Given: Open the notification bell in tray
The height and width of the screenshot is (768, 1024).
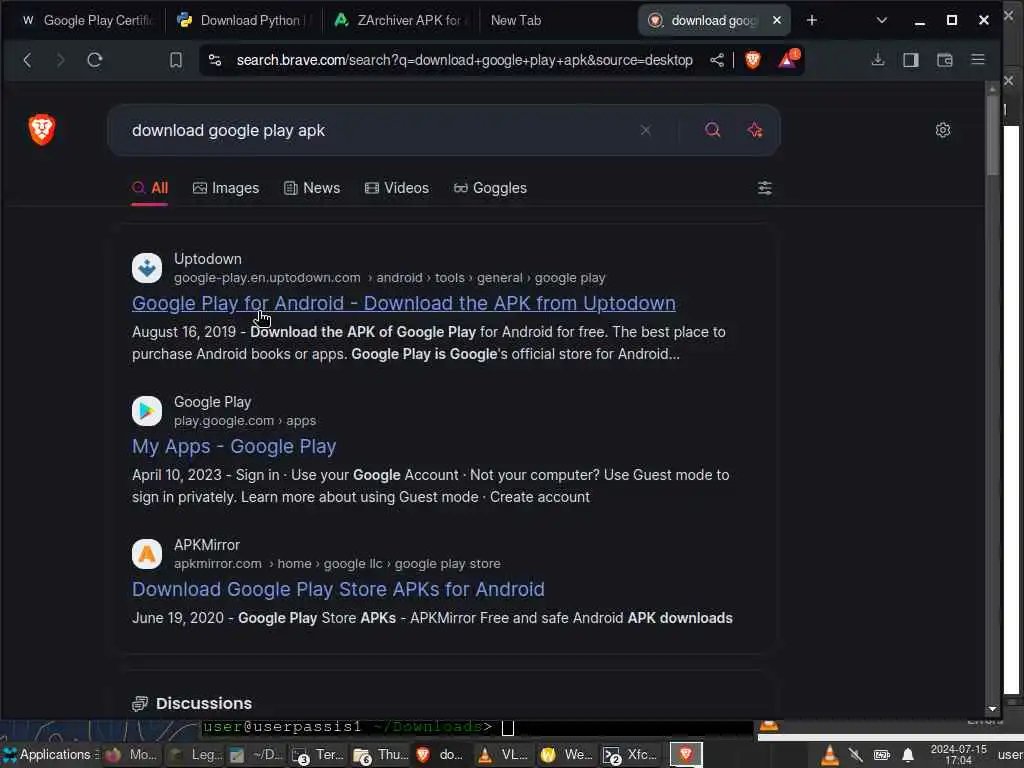Looking at the screenshot, I should 908,756.
